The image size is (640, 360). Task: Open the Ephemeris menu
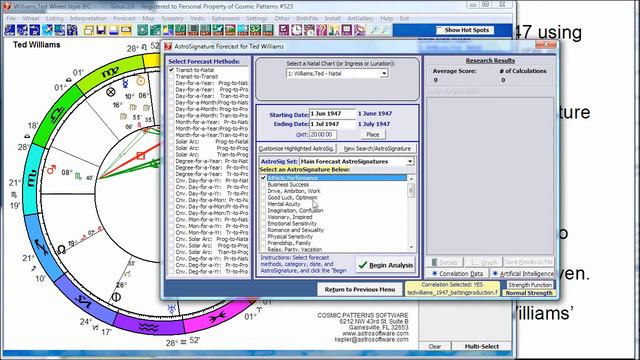click(x=225, y=19)
